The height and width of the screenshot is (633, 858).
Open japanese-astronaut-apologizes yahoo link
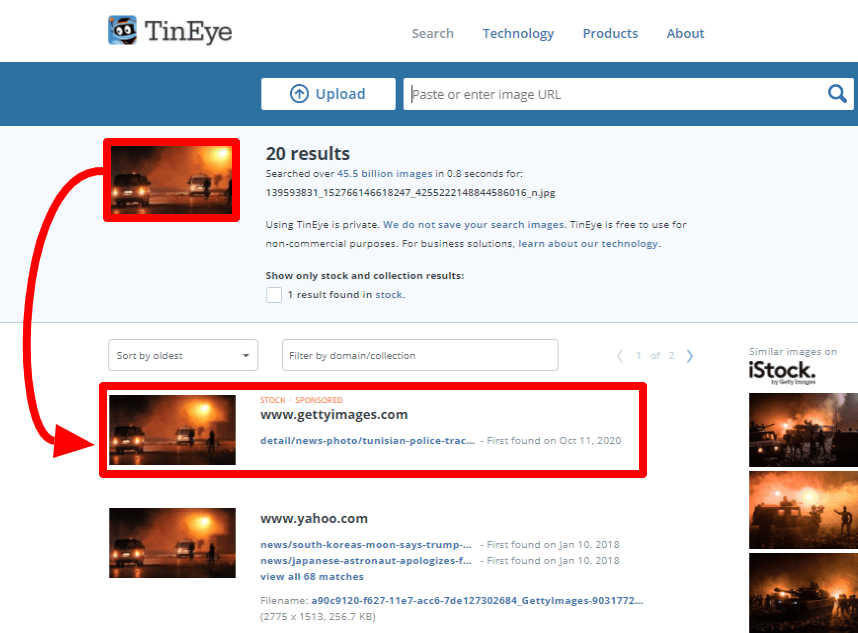click(366, 560)
